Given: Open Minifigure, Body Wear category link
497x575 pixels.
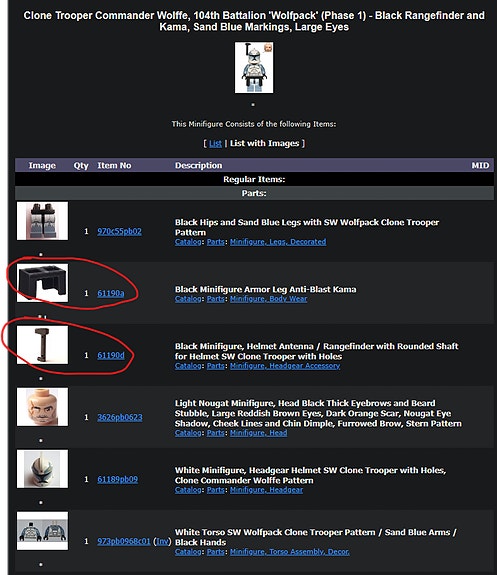Looking at the screenshot, I should pos(268,299).
